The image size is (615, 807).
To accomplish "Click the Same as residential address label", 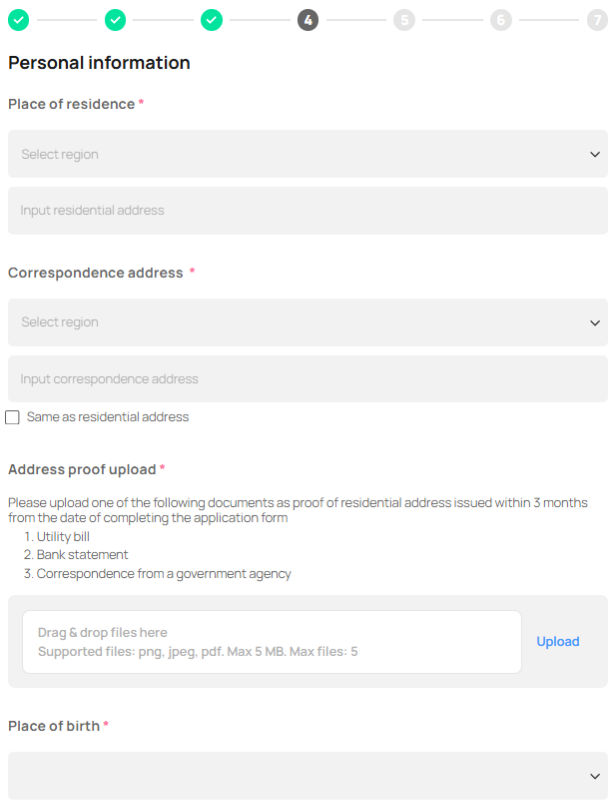I will (x=108, y=417).
